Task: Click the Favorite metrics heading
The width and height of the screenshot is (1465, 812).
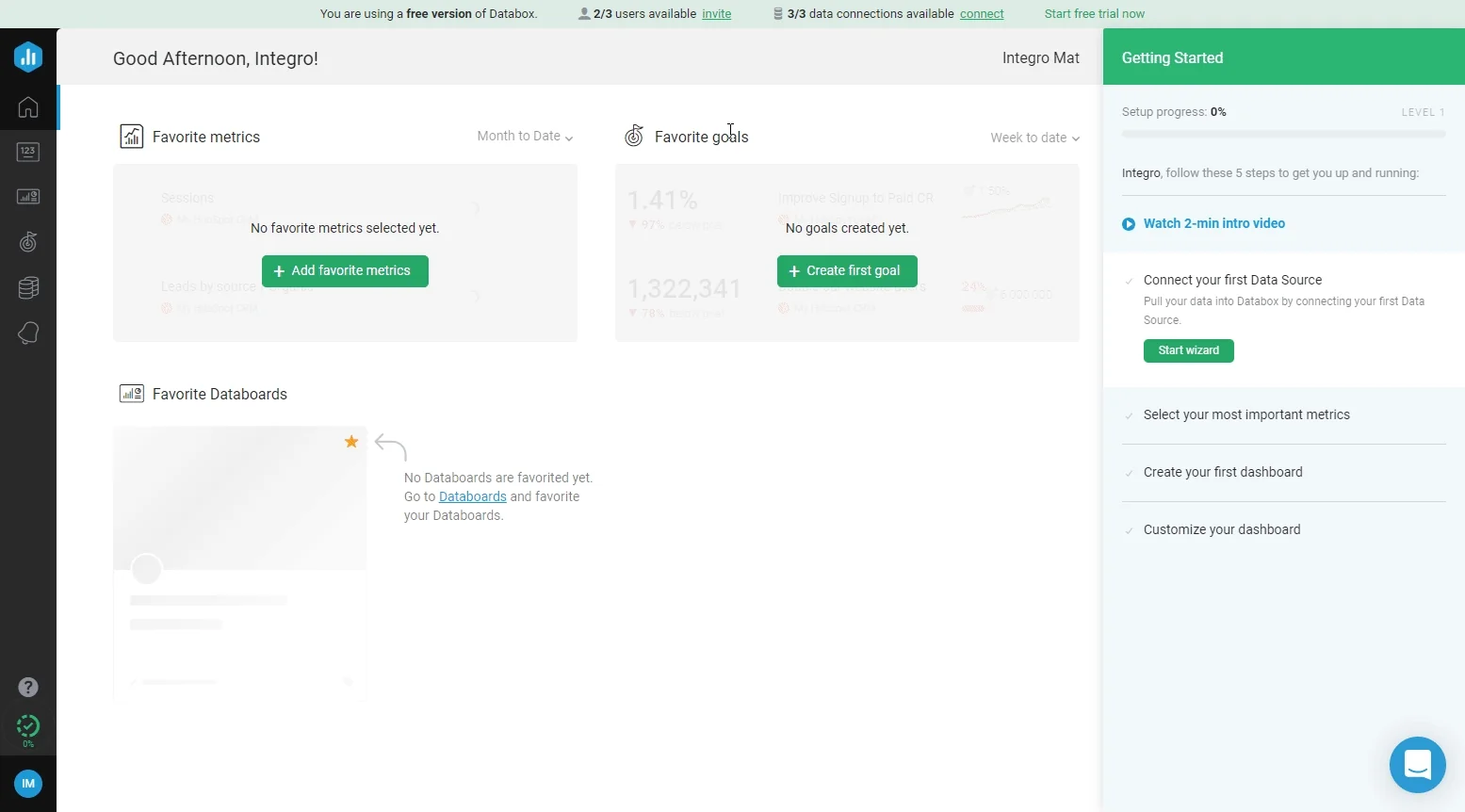Action: pos(206,138)
